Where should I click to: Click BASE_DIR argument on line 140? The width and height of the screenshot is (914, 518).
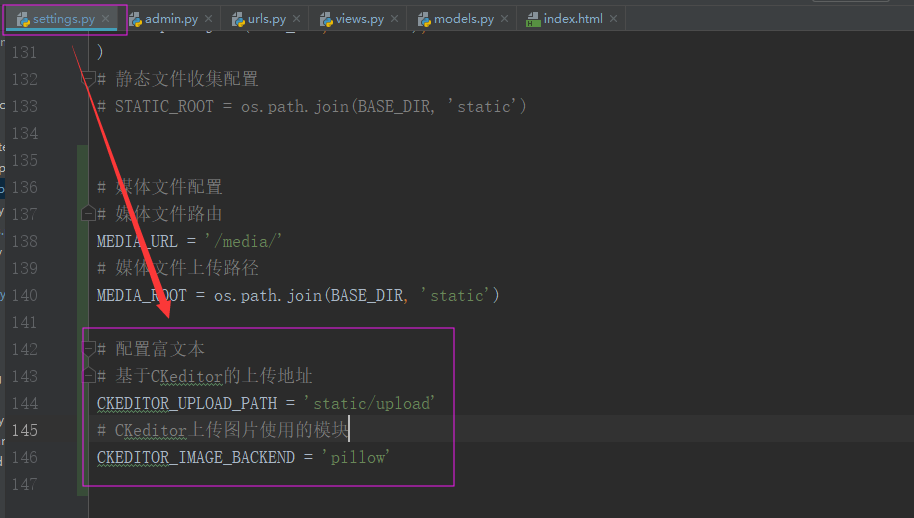pyautogui.click(x=367, y=295)
